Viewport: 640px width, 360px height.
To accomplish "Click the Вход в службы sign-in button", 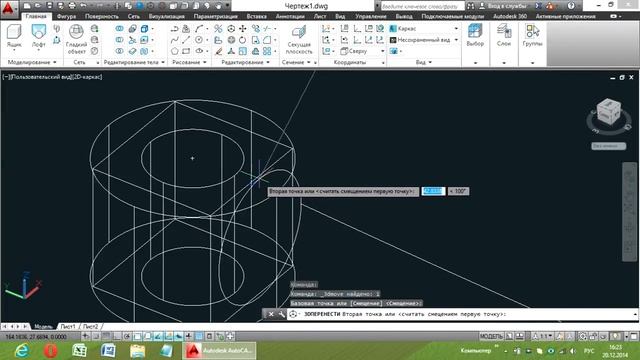I will click(504, 6).
